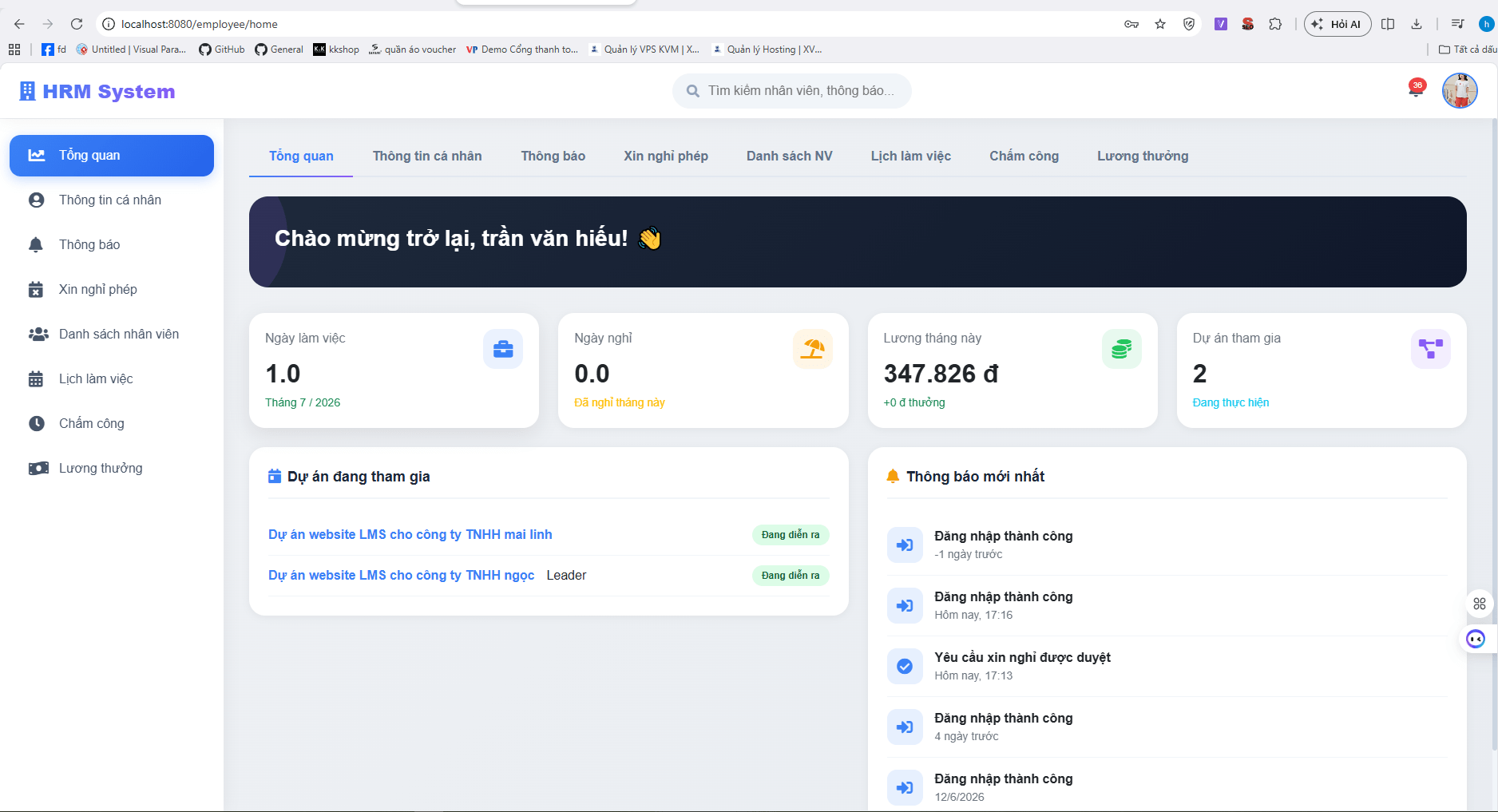This screenshot has height=812, width=1498.
Task: Open the kkshop bookmark
Action: coord(336,50)
